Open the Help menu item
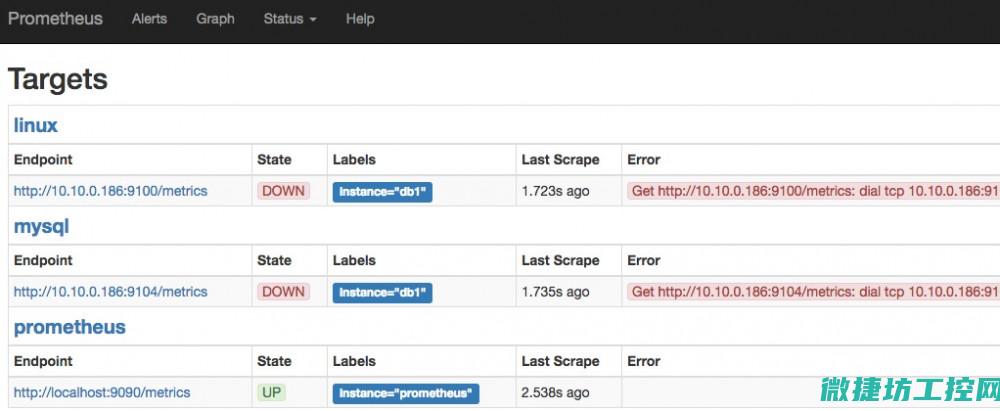 coord(360,19)
